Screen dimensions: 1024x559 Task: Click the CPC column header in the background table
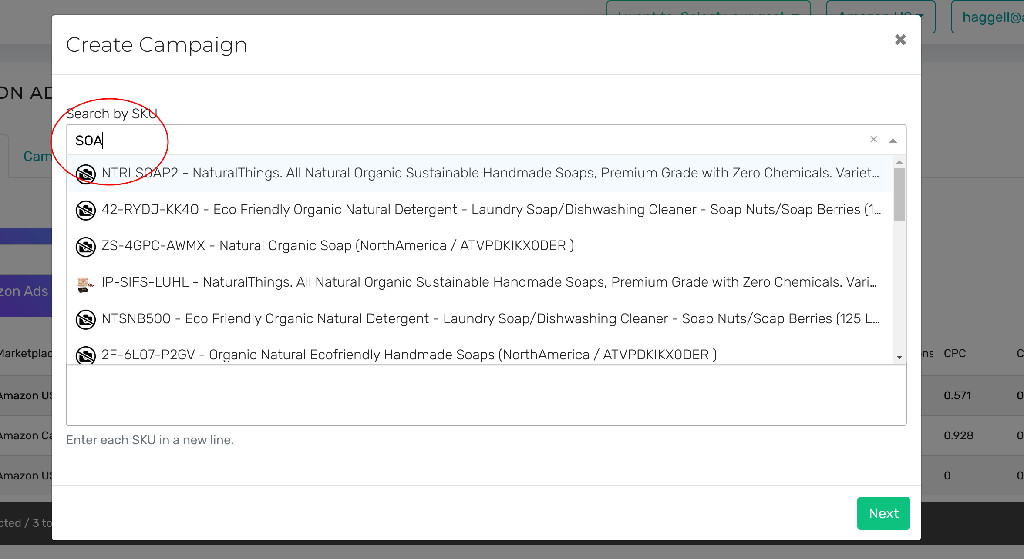pos(954,353)
